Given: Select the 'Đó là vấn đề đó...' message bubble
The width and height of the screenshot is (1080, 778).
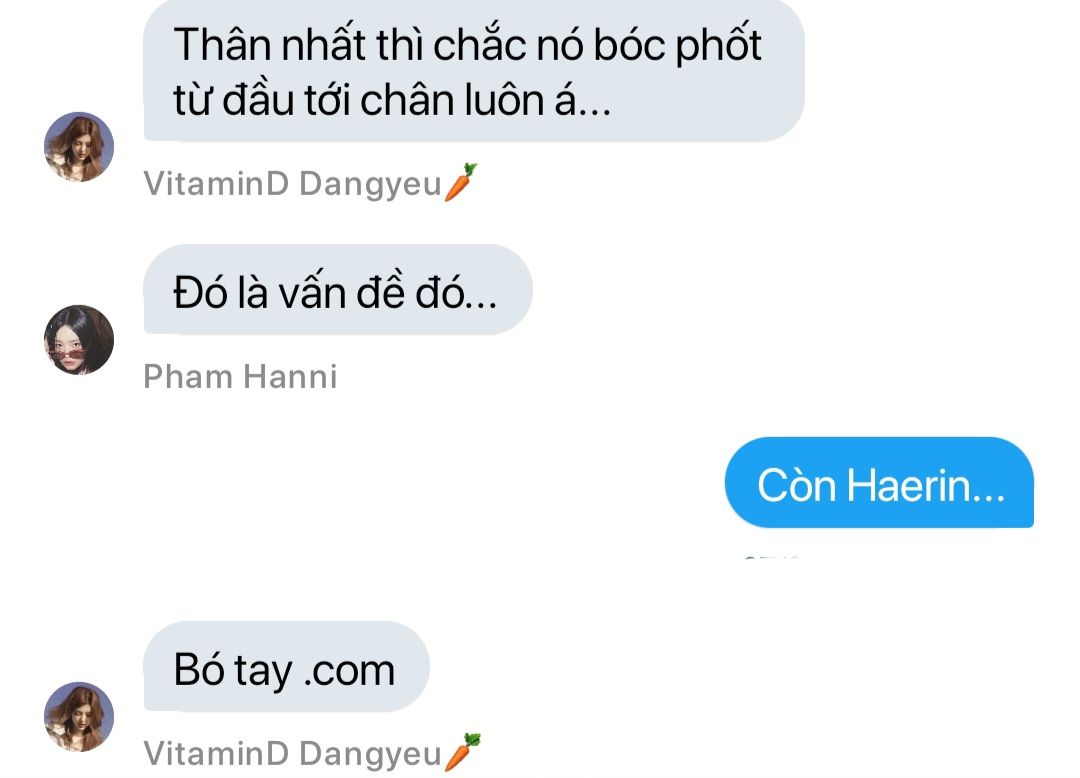Looking at the screenshot, I should coord(338,290).
